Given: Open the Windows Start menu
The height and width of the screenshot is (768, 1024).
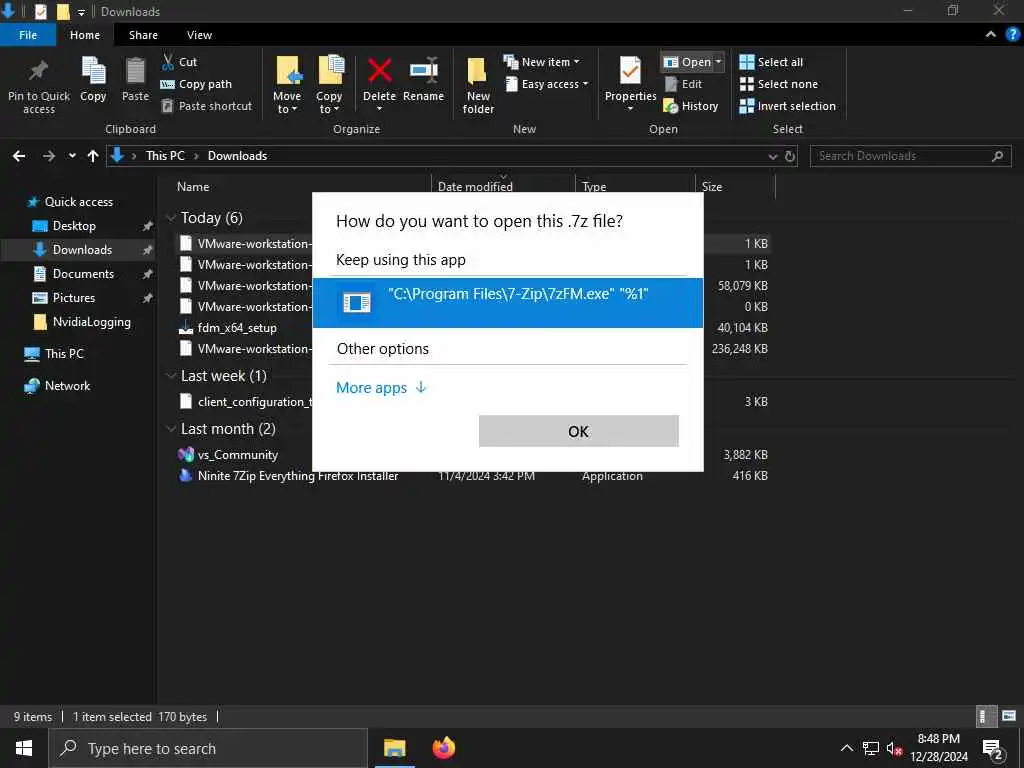Looking at the screenshot, I should pos(24,748).
